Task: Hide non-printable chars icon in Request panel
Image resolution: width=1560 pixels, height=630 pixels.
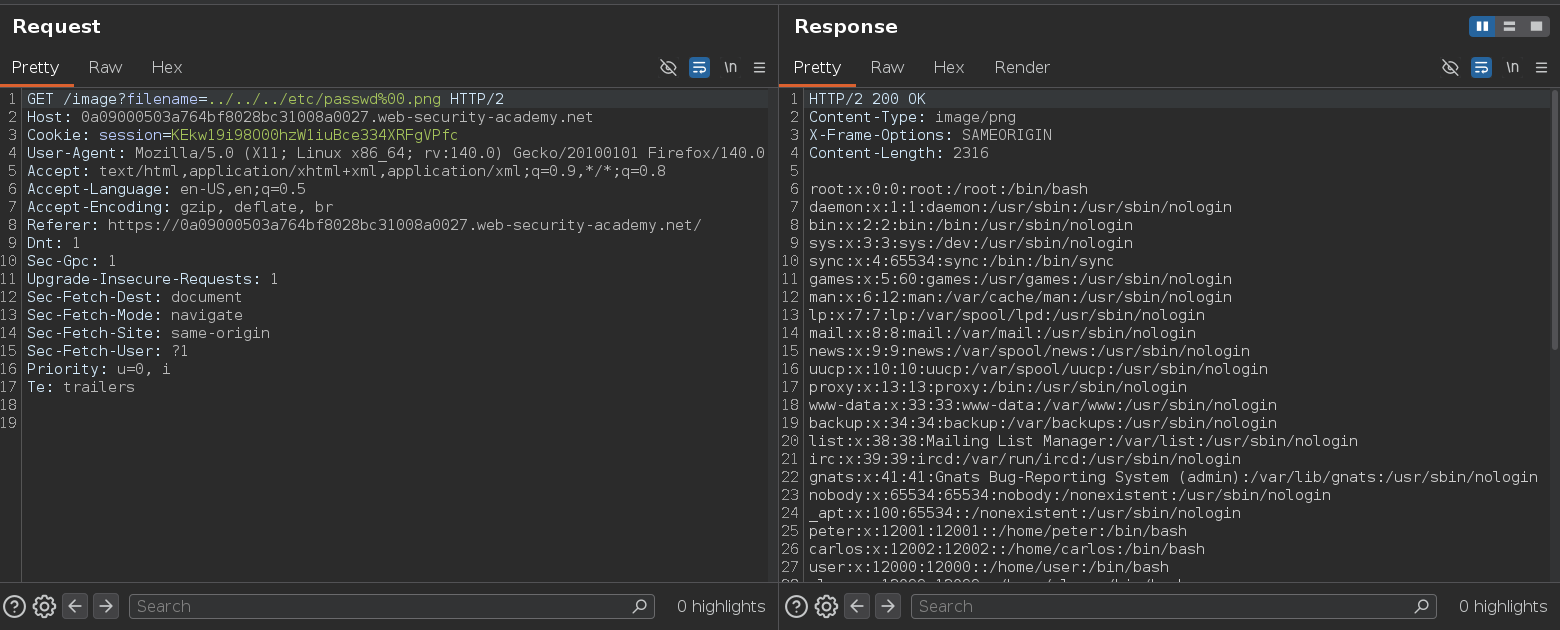Action: point(668,67)
